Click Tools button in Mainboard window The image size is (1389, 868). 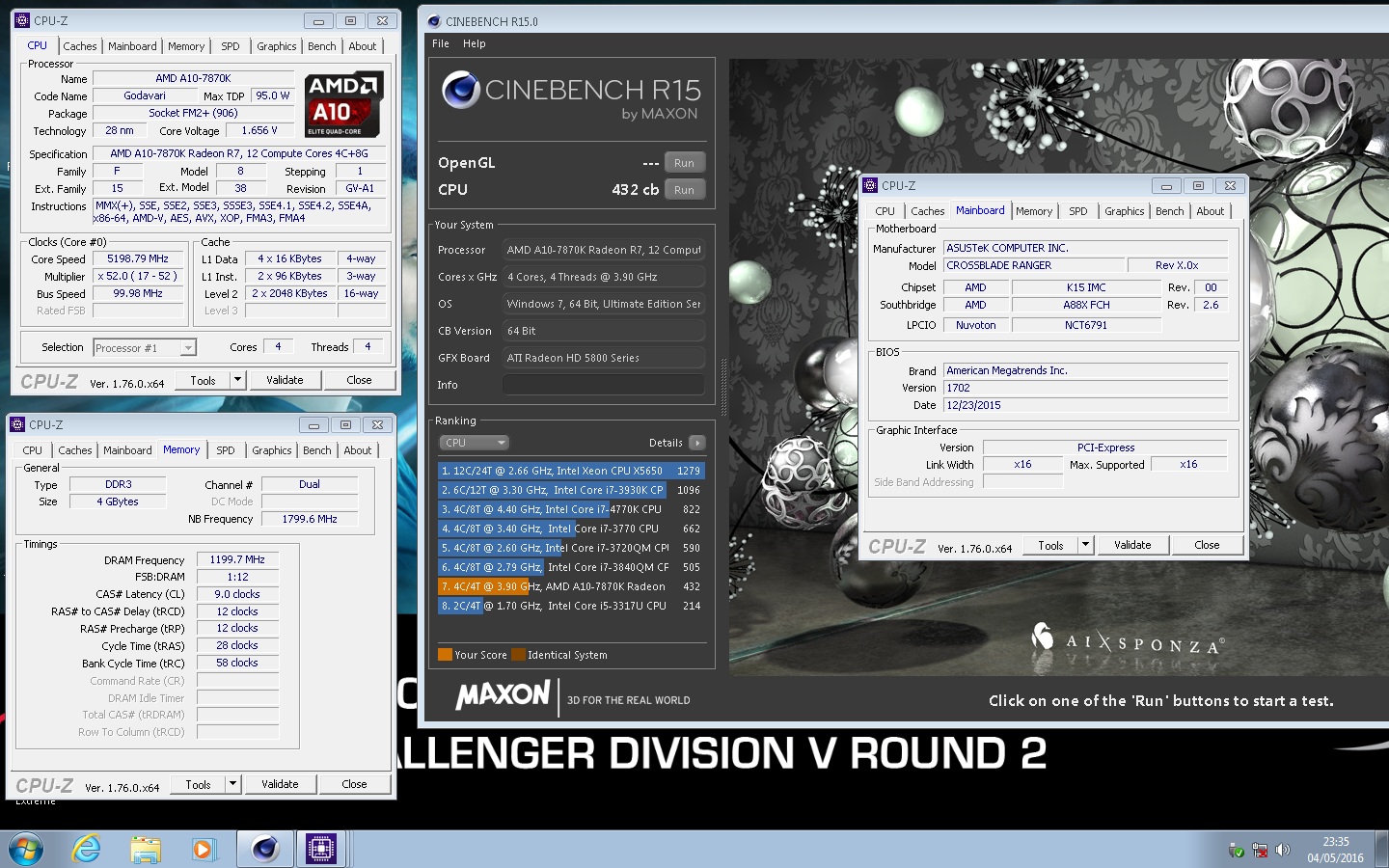(x=1051, y=545)
